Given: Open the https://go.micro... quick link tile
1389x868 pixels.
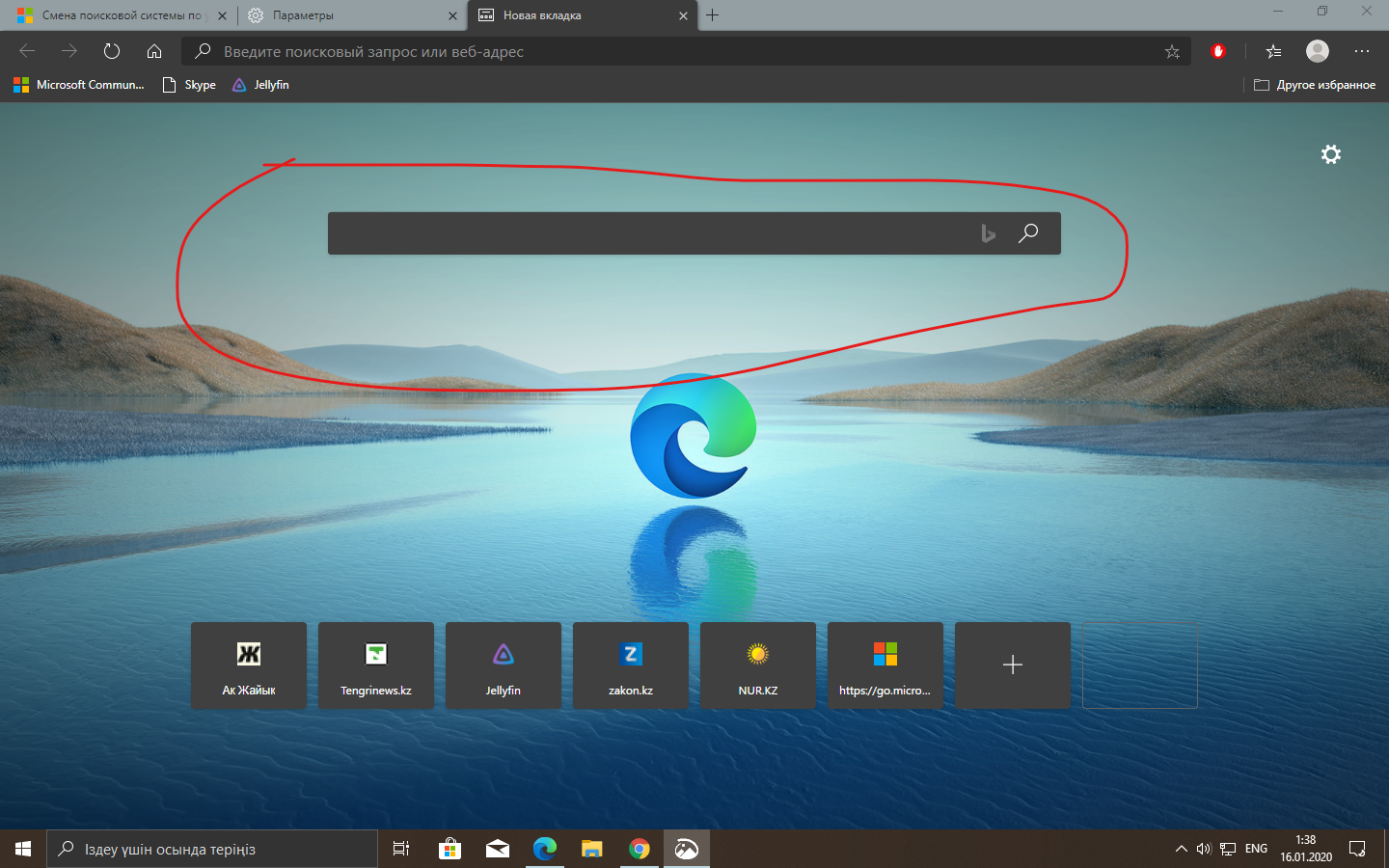Looking at the screenshot, I should tap(885, 665).
